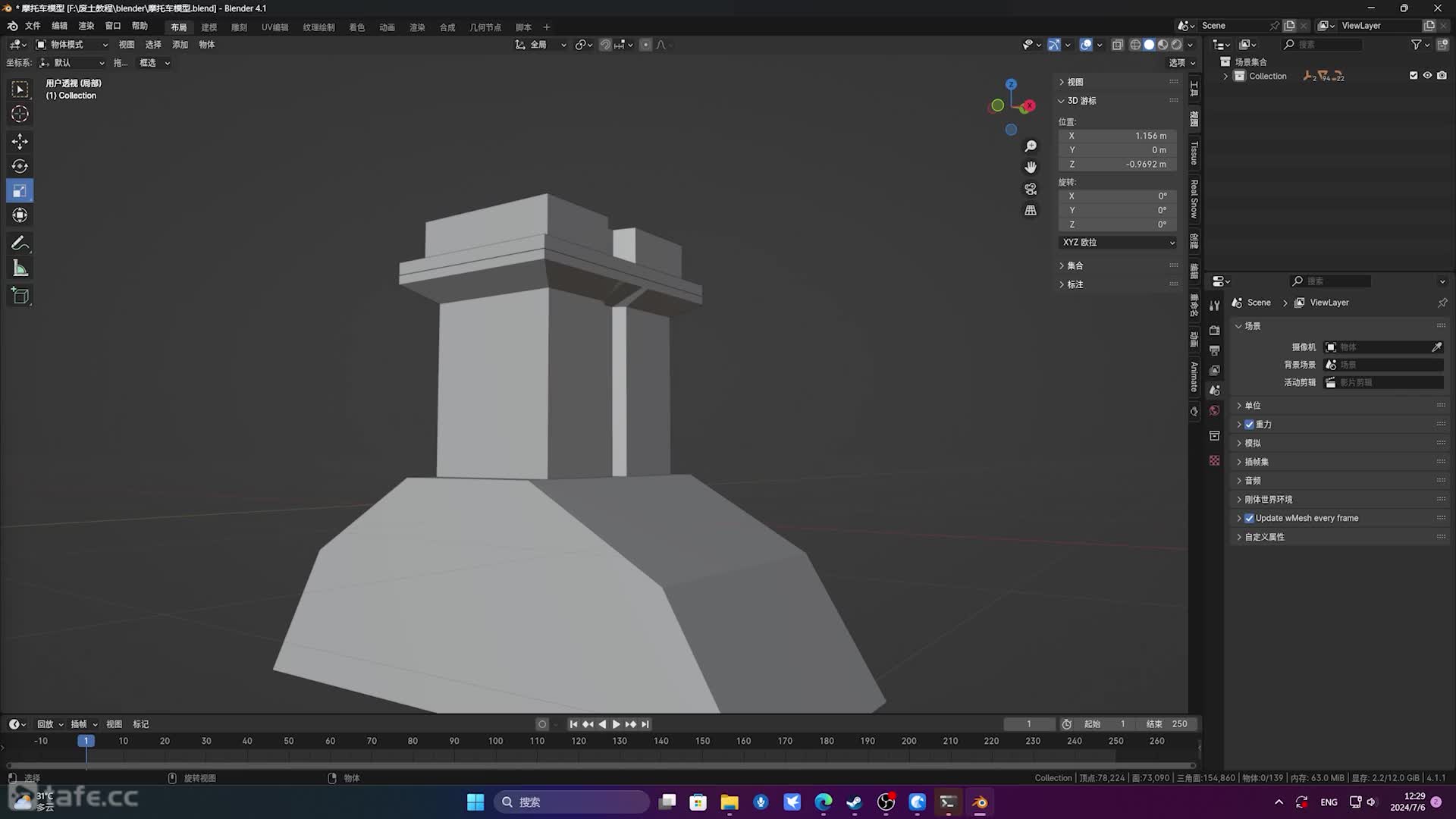This screenshot has width=1456, height=819.
Task: Click the zoom magnifier viewport icon
Action: click(x=1031, y=146)
